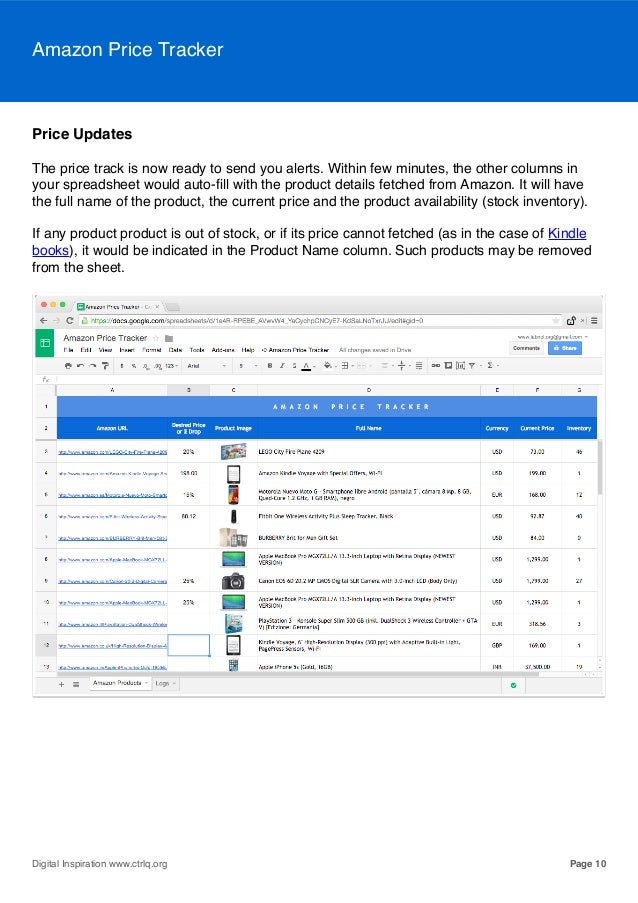This screenshot has width=638, height=903.
Task: Open the vertical align option in toolbar
Action: (402, 366)
